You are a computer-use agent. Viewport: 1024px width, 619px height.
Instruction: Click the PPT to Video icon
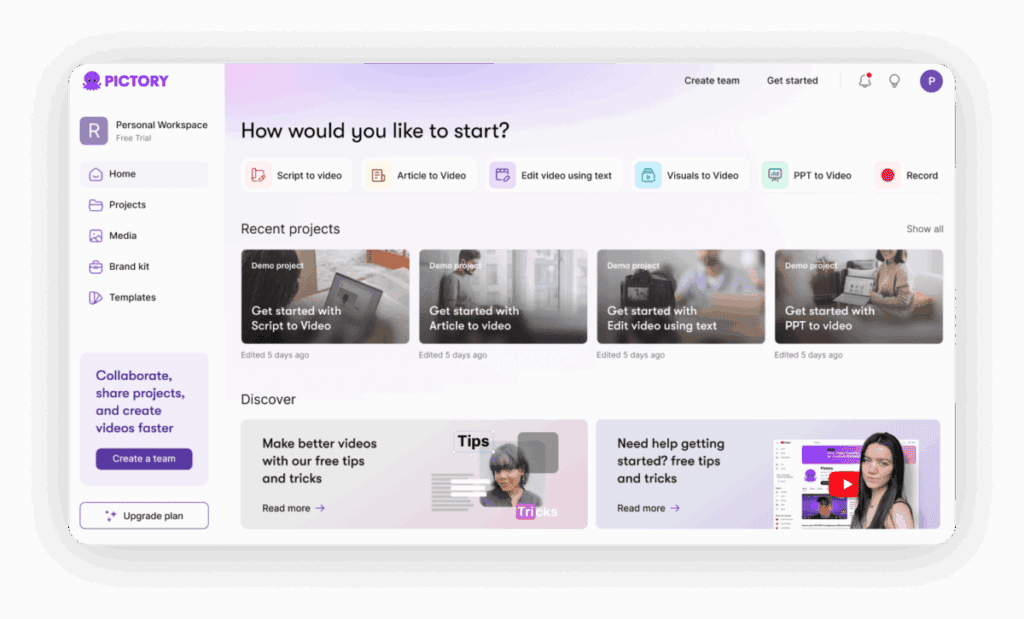[775, 175]
